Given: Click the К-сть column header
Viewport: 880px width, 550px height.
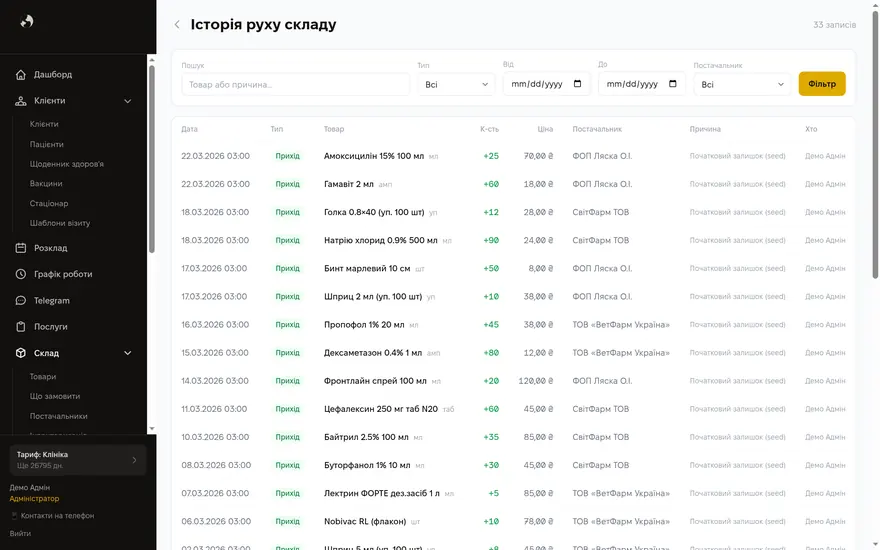Looking at the screenshot, I should (489, 129).
